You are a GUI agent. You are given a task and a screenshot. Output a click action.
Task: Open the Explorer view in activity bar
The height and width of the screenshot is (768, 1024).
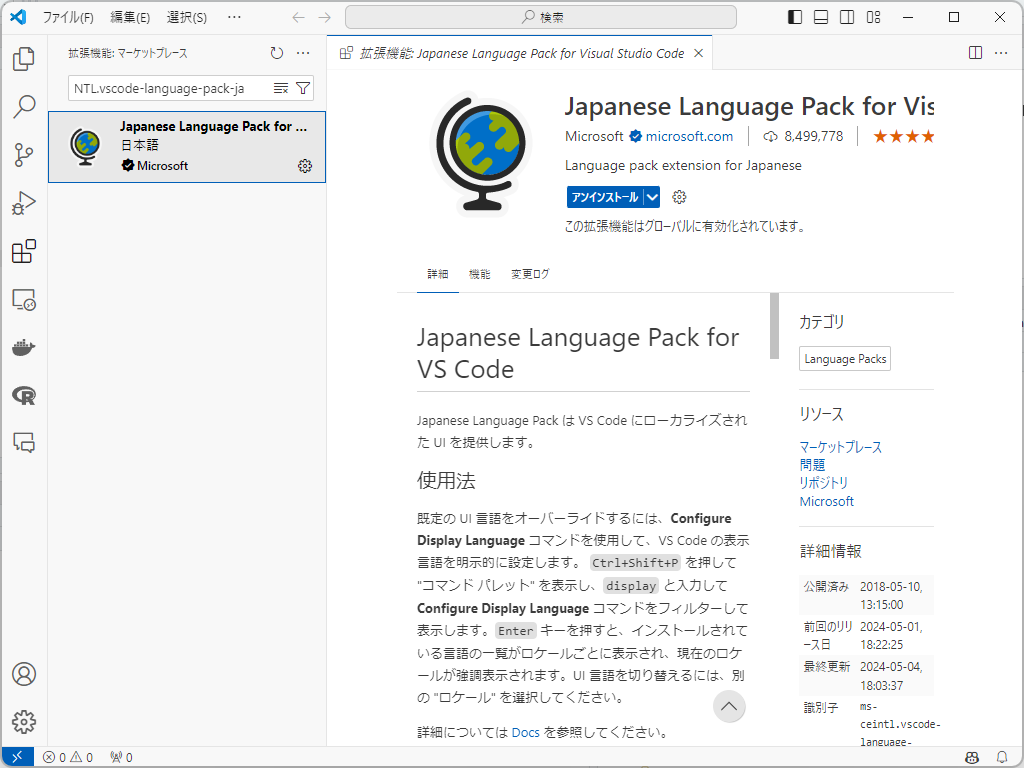click(24, 60)
